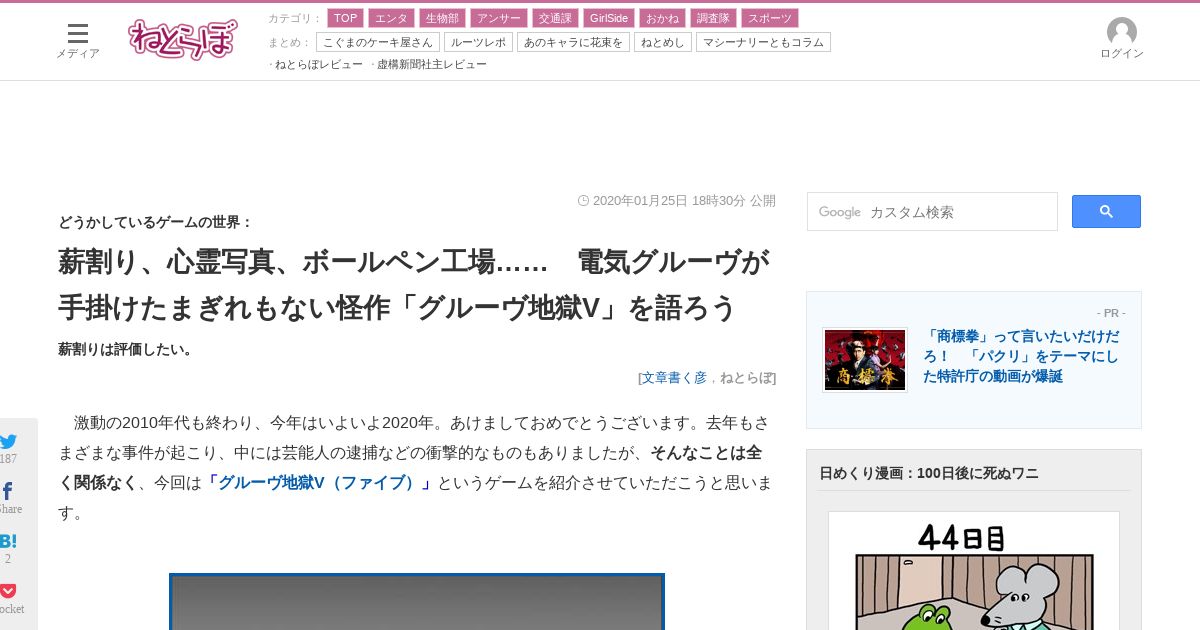Open こぐまのケーキ屋さん summary link
This screenshot has height=630, width=1200.
(378, 42)
